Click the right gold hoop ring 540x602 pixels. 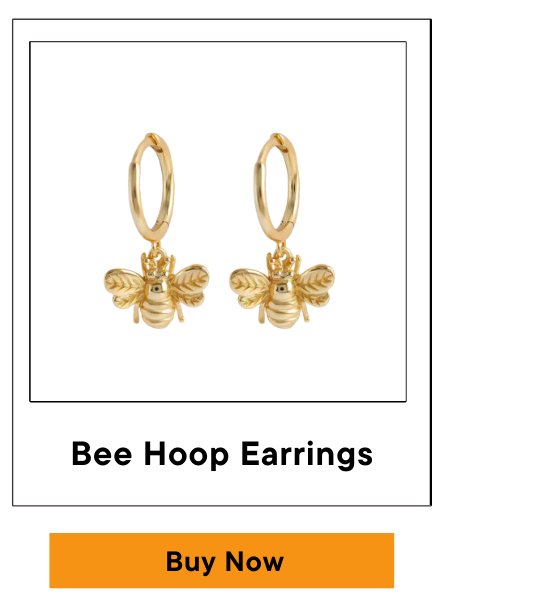[x=276, y=187]
